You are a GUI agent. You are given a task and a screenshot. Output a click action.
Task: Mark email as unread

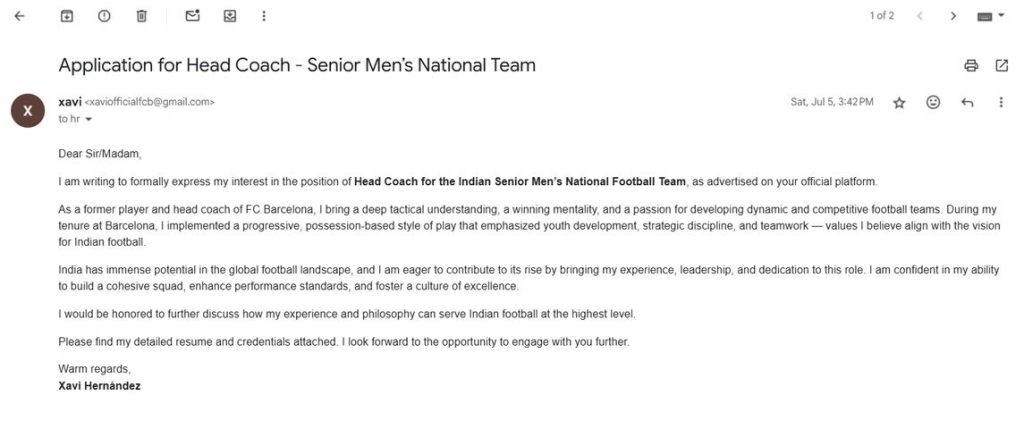(x=192, y=16)
